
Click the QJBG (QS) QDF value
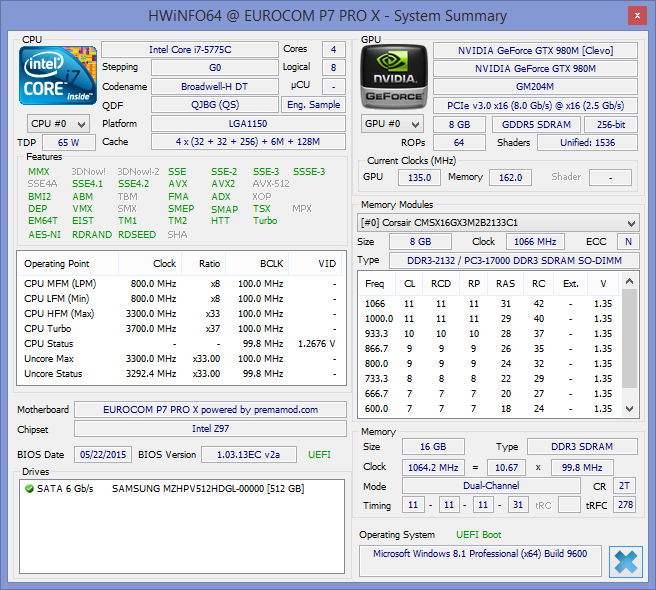215,105
